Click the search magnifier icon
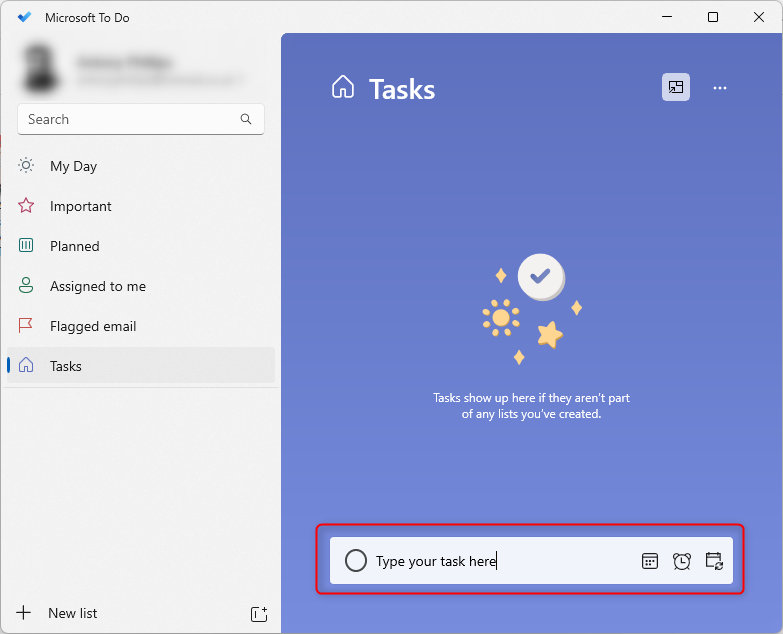Viewport: 783px width, 634px height. 246,119
